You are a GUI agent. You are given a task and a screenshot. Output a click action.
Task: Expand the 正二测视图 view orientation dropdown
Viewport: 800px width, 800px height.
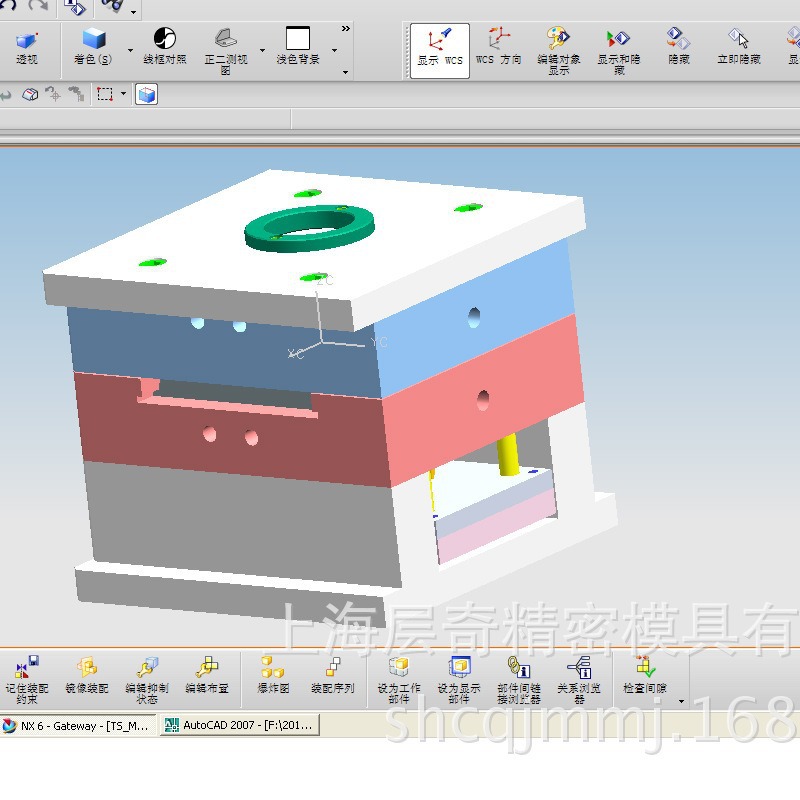[262, 51]
